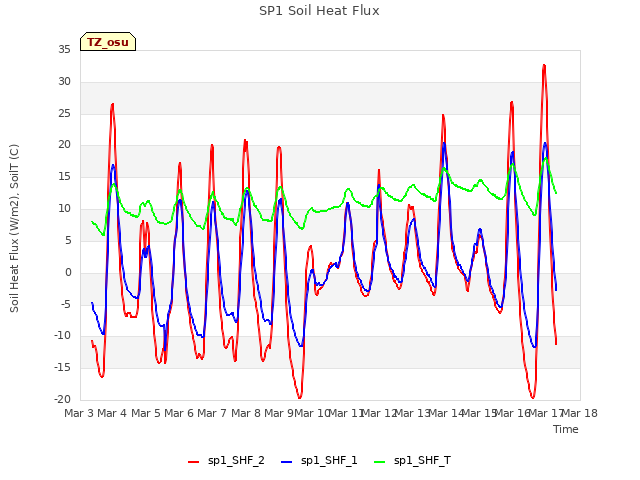Click the 20 y-axis tick label
The height and width of the screenshot is (480, 640).
64,145
